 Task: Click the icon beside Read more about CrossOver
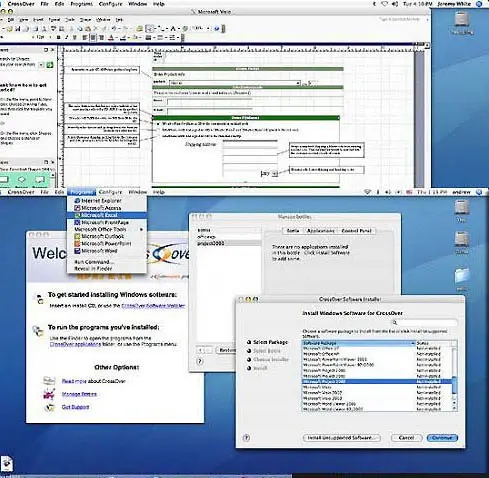pyautogui.click(x=49, y=381)
